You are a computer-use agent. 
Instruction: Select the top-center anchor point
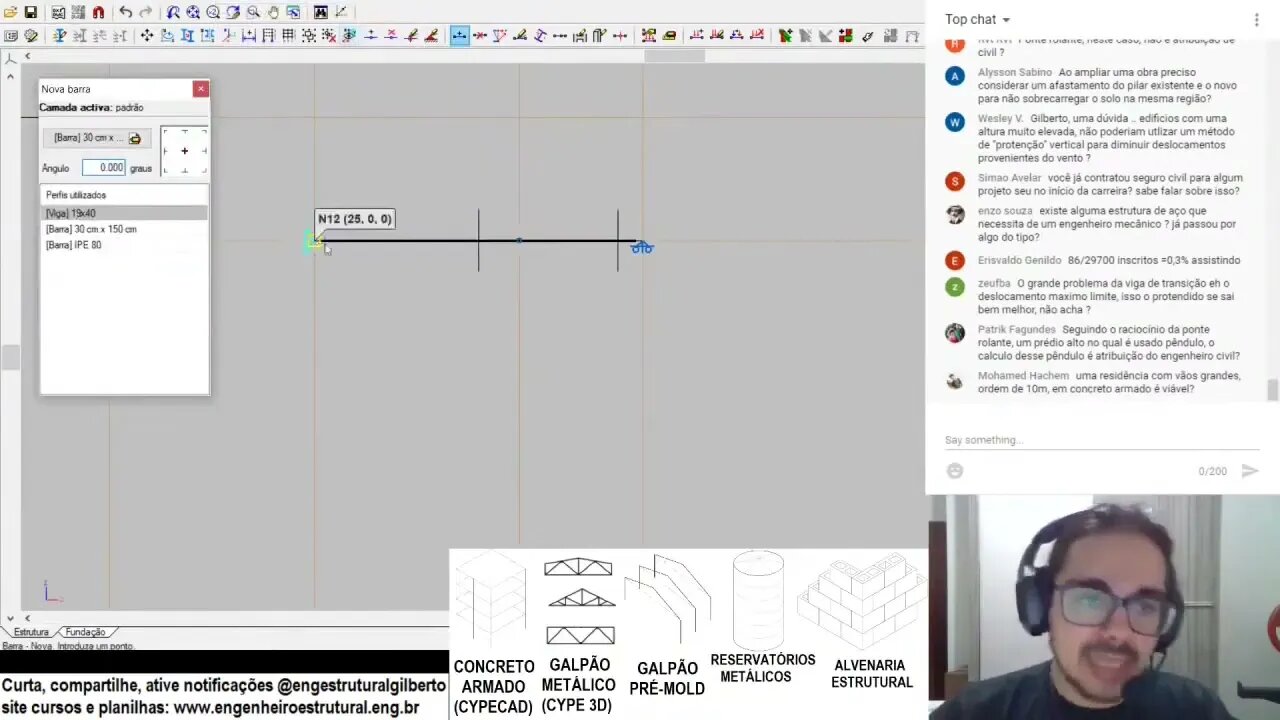click(x=184, y=131)
